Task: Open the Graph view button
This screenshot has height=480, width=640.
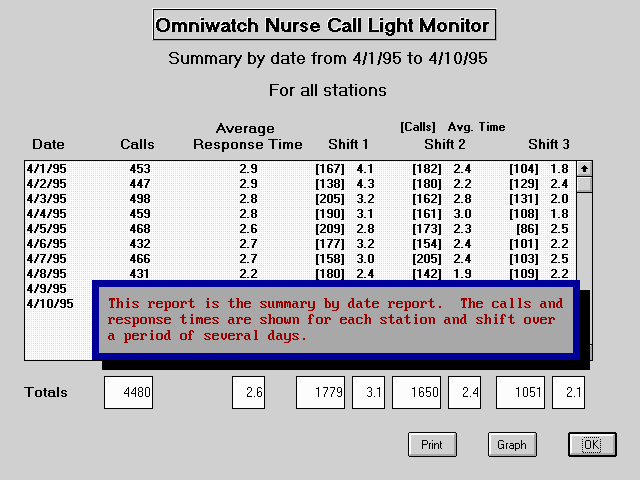Action: pyautogui.click(x=512, y=445)
